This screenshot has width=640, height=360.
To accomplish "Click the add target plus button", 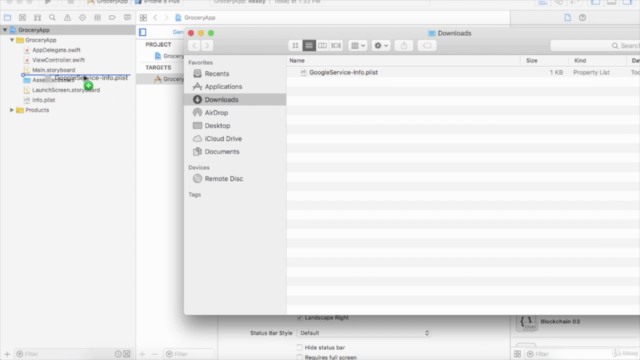I will (x=142, y=354).
